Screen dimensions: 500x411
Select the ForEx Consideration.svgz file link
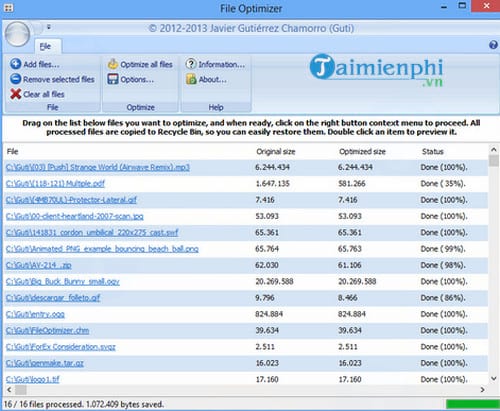(61, 347)
